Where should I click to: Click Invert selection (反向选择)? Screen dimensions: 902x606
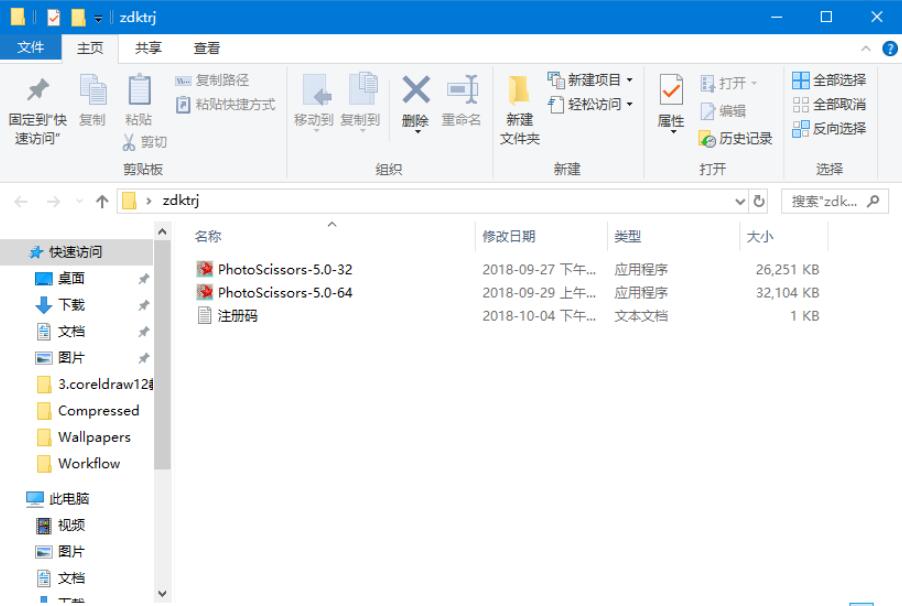[829, 128]
